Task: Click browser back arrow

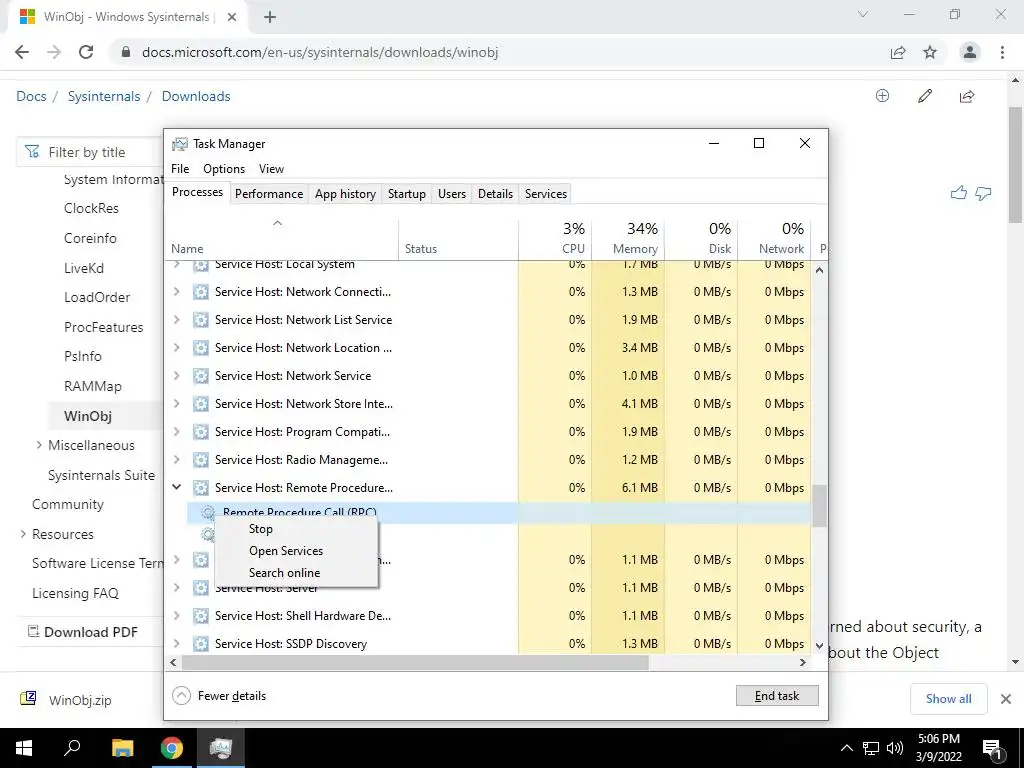Action: [22, 52]
